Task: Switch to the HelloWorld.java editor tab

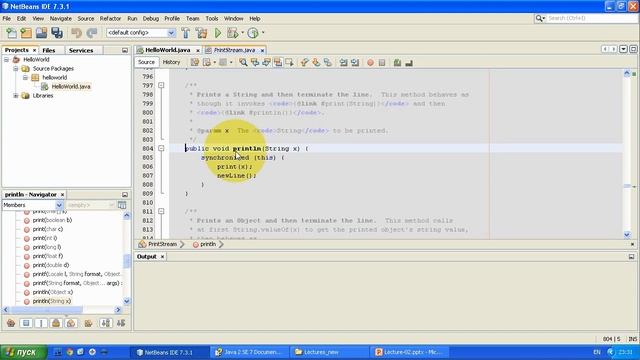Action: [x=167, y=50]
